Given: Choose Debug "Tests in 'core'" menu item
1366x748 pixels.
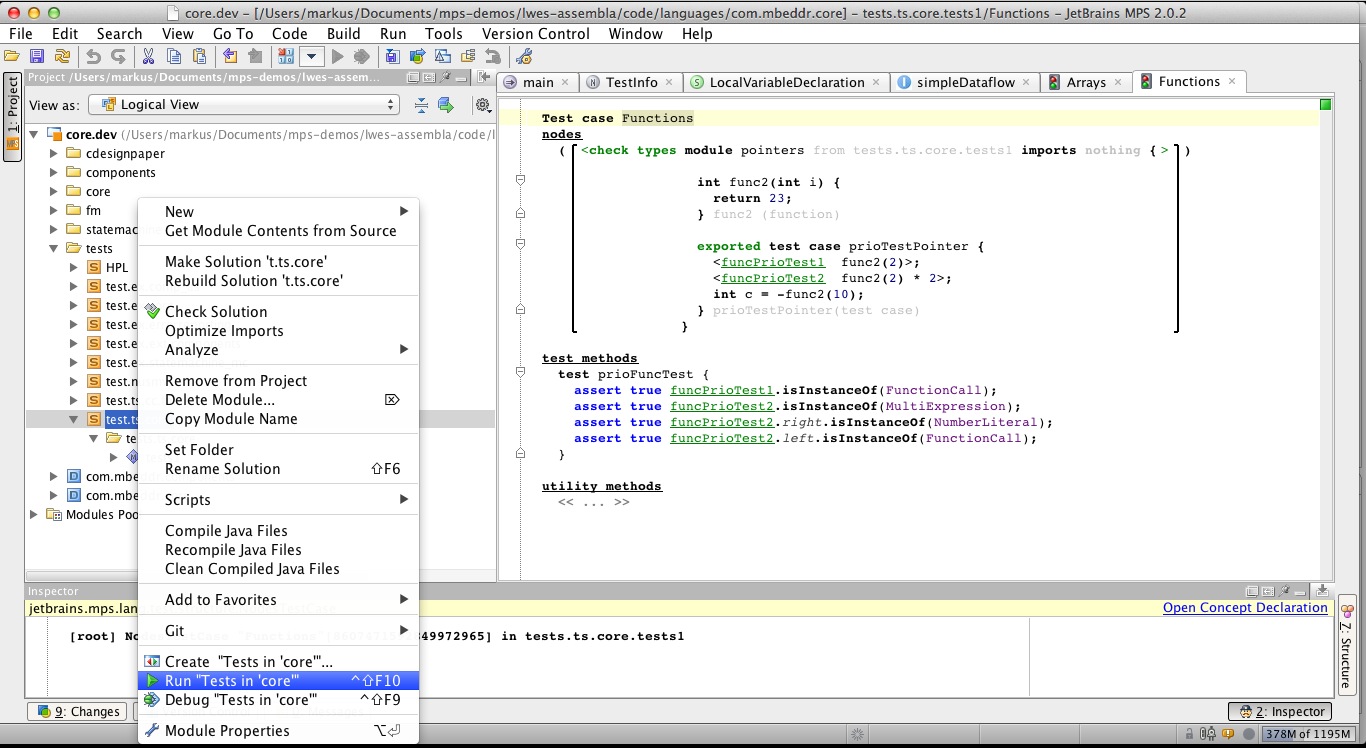Looking at the screenshot, I should [x=278, y=700].
